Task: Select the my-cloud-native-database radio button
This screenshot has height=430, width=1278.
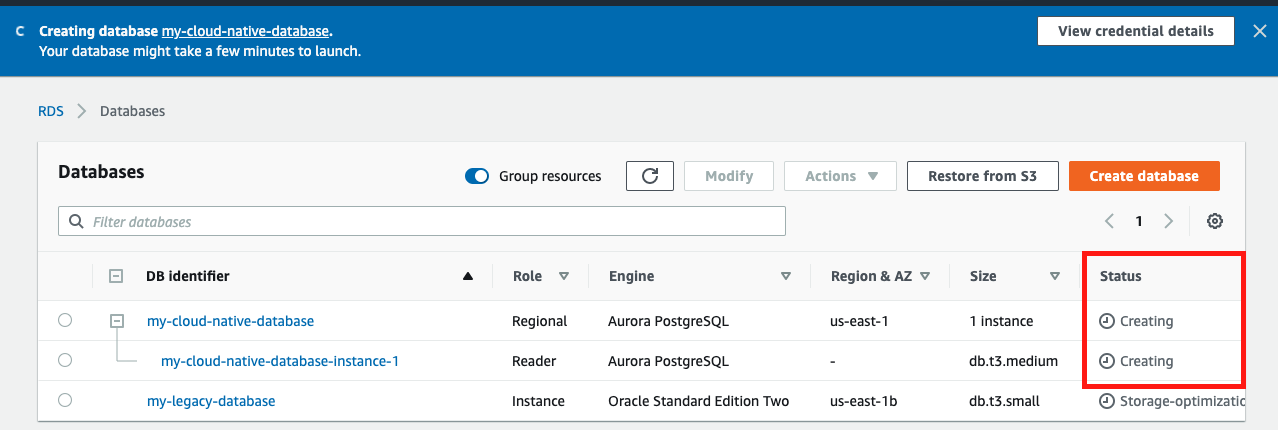Action: [x=65, y=321]
